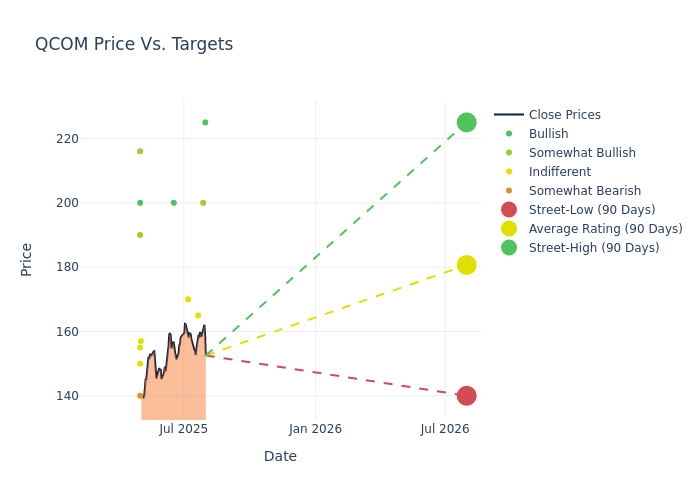Select the Somewhat Bullish dot near 216
The image size is (700, 500).
(x=140, y=152)
